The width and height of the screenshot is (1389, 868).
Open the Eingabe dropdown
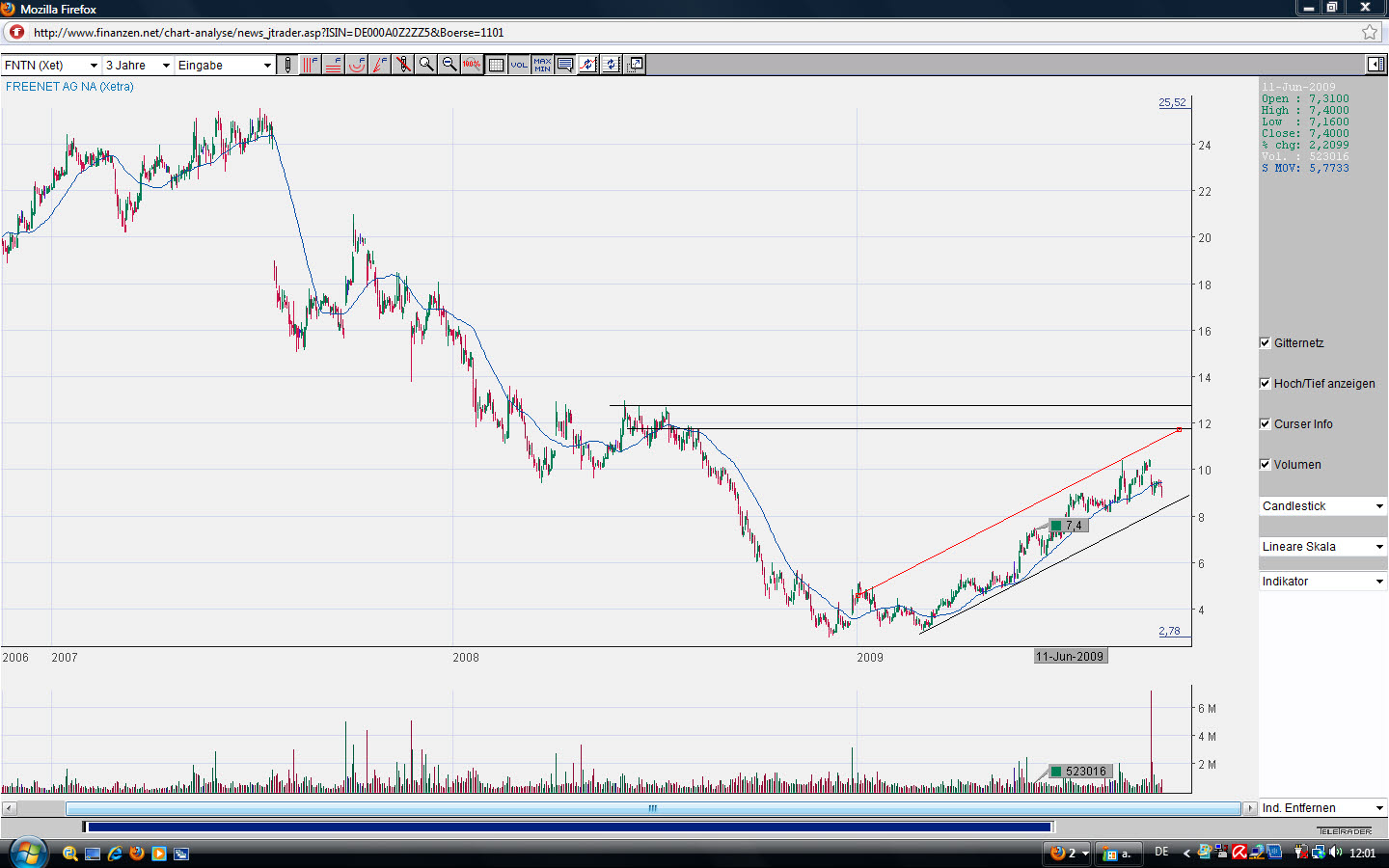225,65
